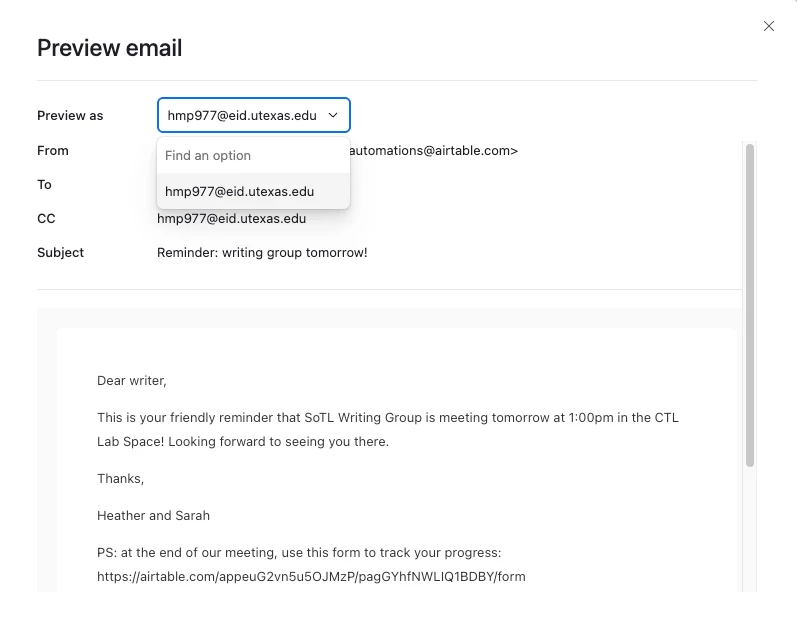Close the Preview email dialog
The width and height of the screenshot is (797, 627).
point(769,26)
